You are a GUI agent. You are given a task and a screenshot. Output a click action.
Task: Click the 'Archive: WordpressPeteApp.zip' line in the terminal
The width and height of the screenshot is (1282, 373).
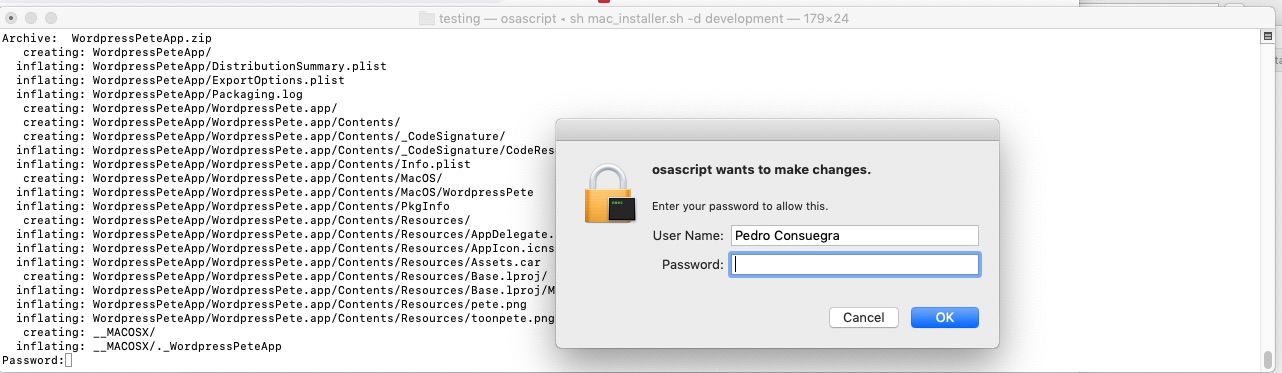point(106,37)
